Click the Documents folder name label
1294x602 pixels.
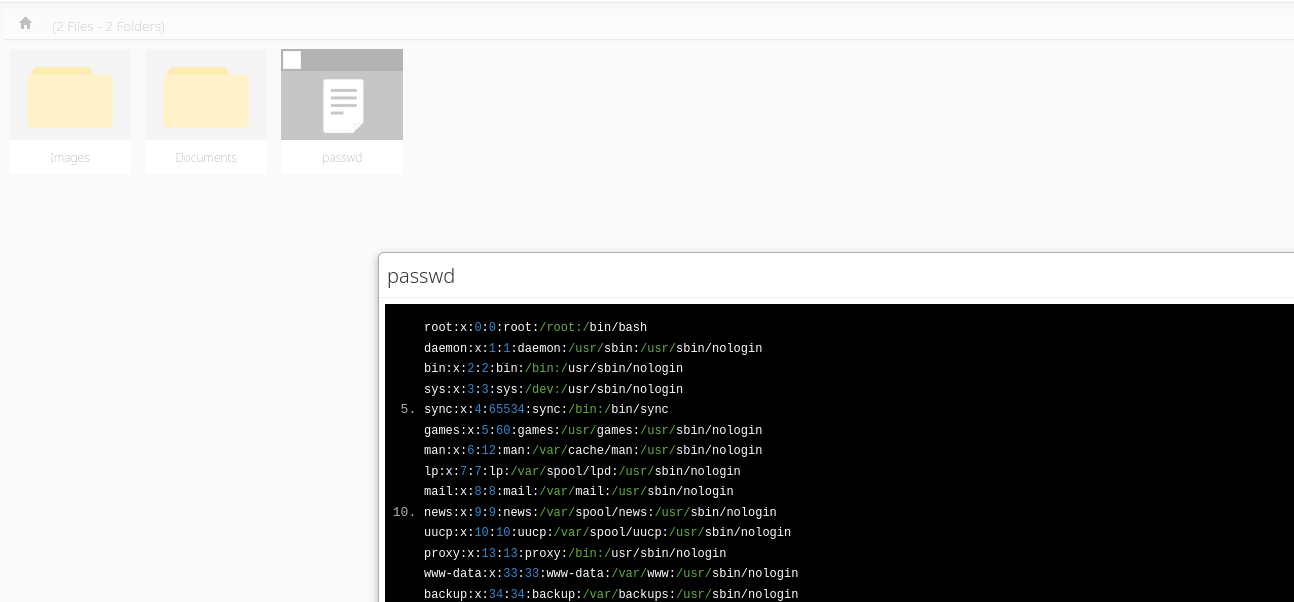coord(206,158)
